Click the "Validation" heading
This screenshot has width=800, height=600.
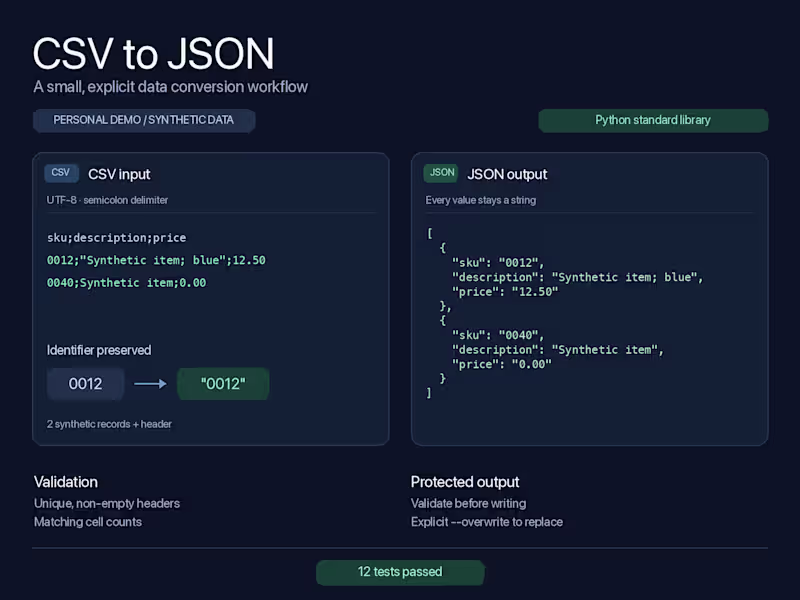coord(66,482)
